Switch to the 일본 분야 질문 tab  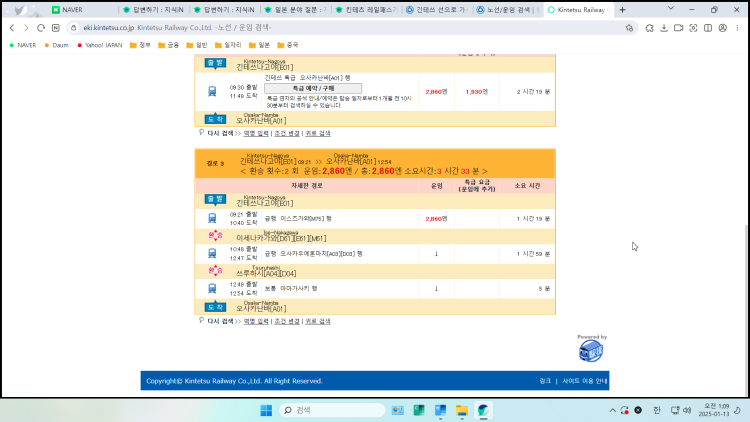(296, 10)
